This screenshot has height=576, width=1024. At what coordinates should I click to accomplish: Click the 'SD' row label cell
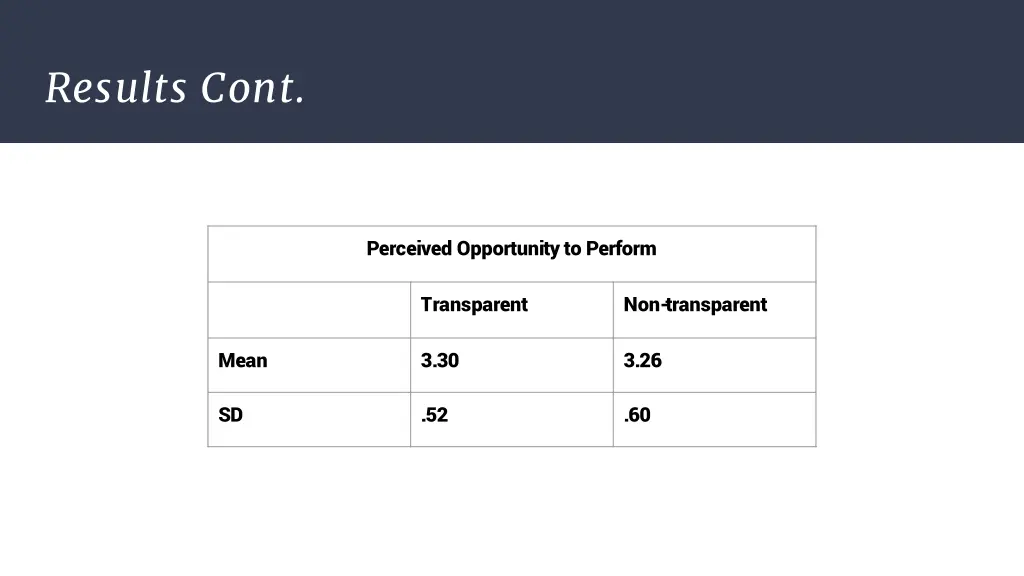(309, 419)
